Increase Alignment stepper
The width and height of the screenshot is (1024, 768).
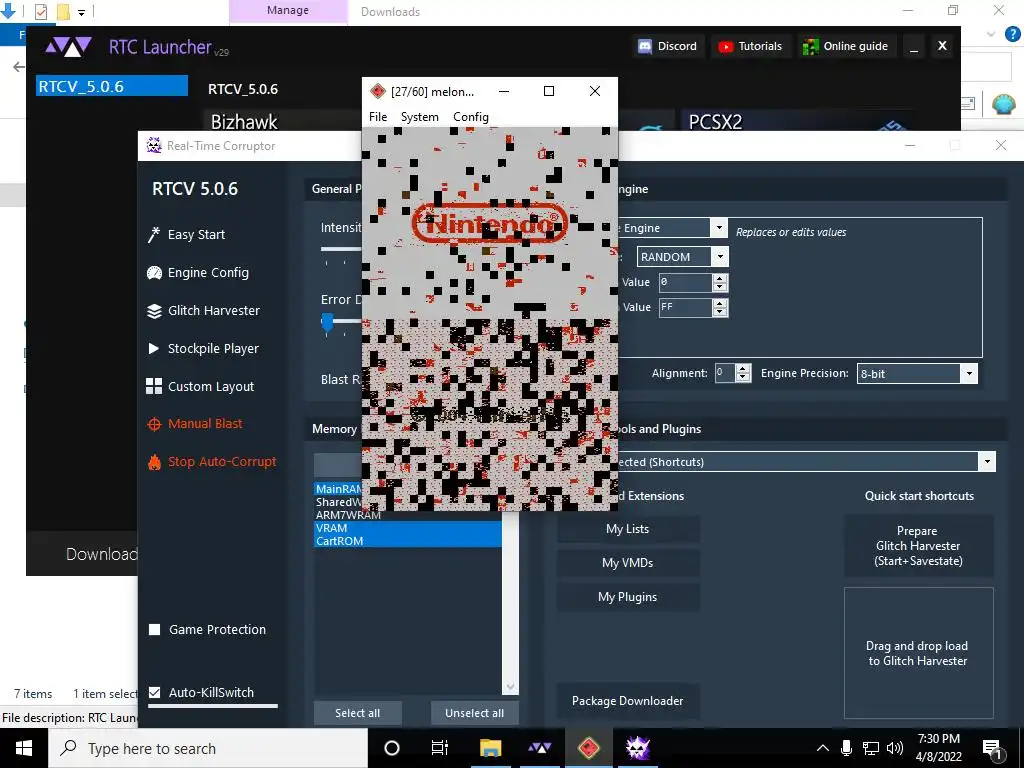(743, 369)
